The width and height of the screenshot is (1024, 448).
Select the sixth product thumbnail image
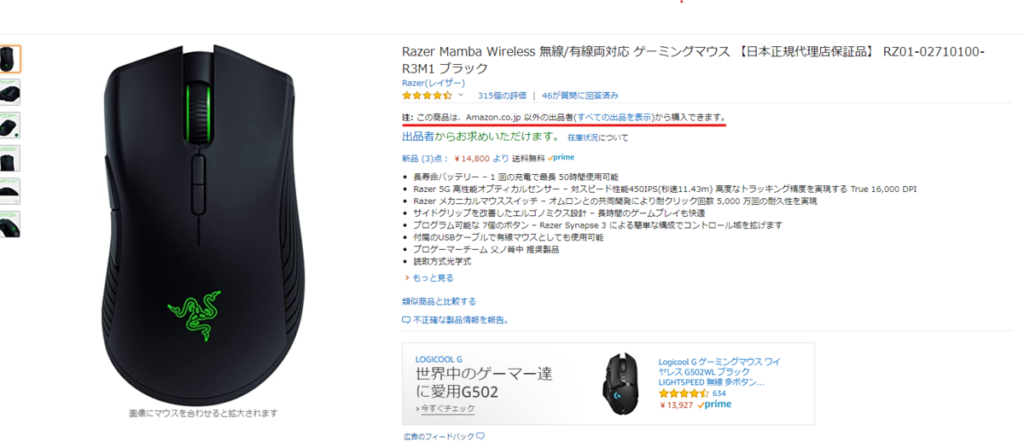(x=10, y=224)
